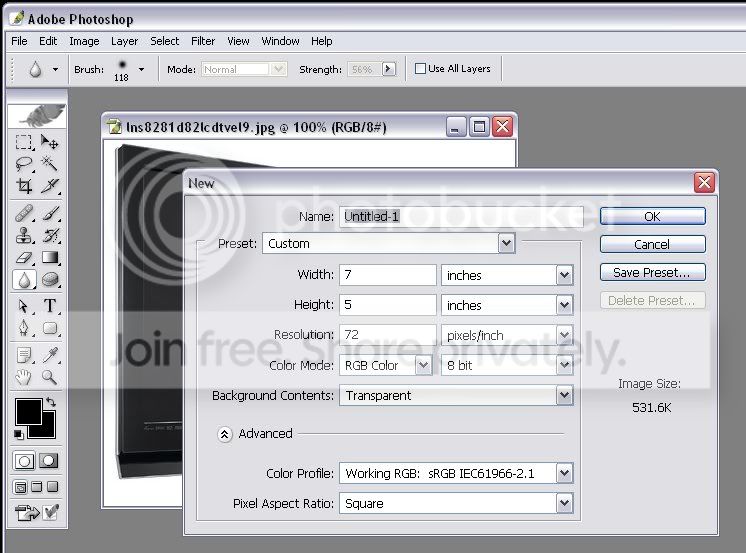Click Save Preset button
The image size is (746, 553).
click(652, 273)
